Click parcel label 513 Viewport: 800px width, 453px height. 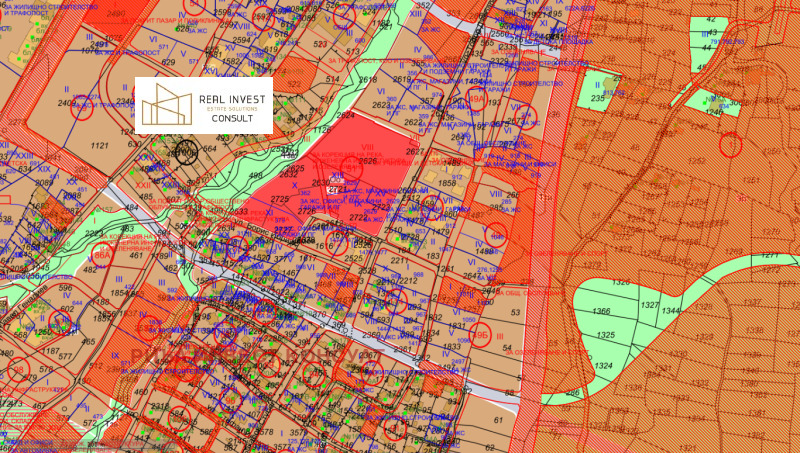pos(353,51)
